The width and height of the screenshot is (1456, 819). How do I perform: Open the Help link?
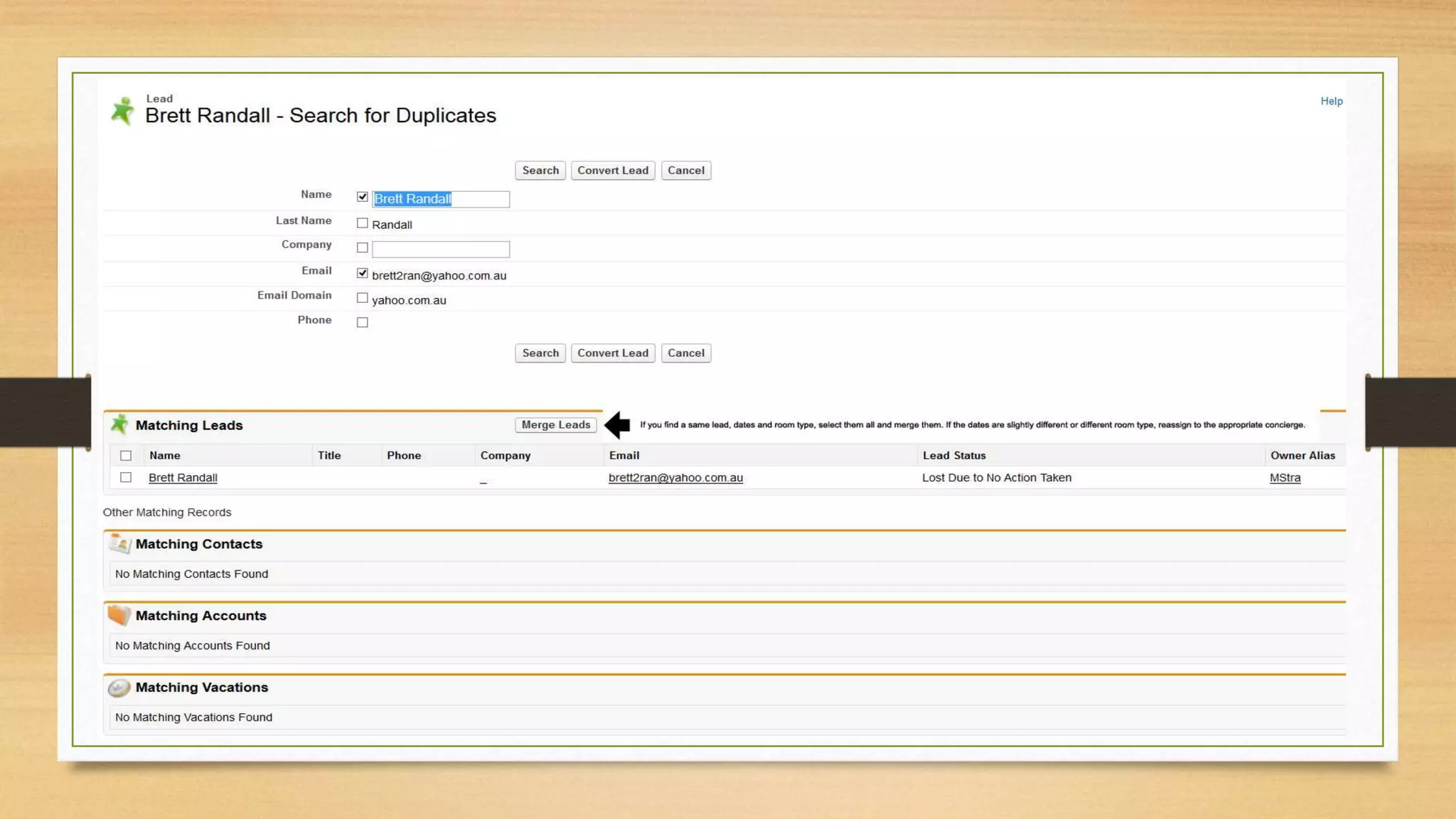click(1331, 101)
